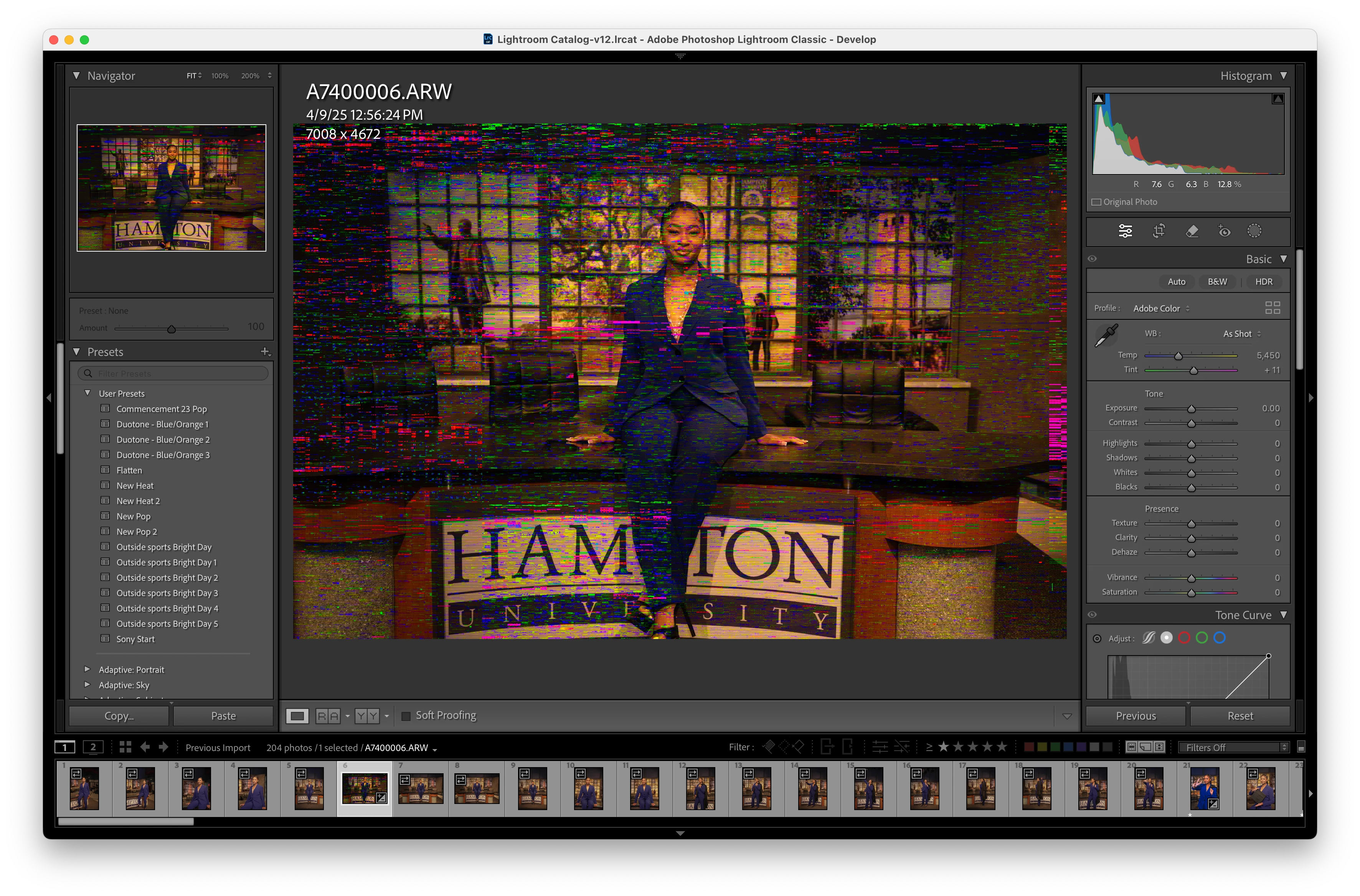The width and height of the screenshot is (1360, 896).
Task: Select the Crop overlay tool icon
Action: [x=1159, y=231]
